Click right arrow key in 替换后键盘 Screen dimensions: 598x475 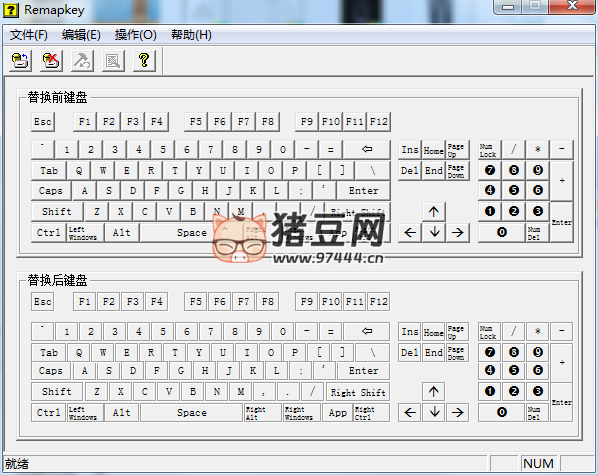pyautogui.click(x=457, y=413)
